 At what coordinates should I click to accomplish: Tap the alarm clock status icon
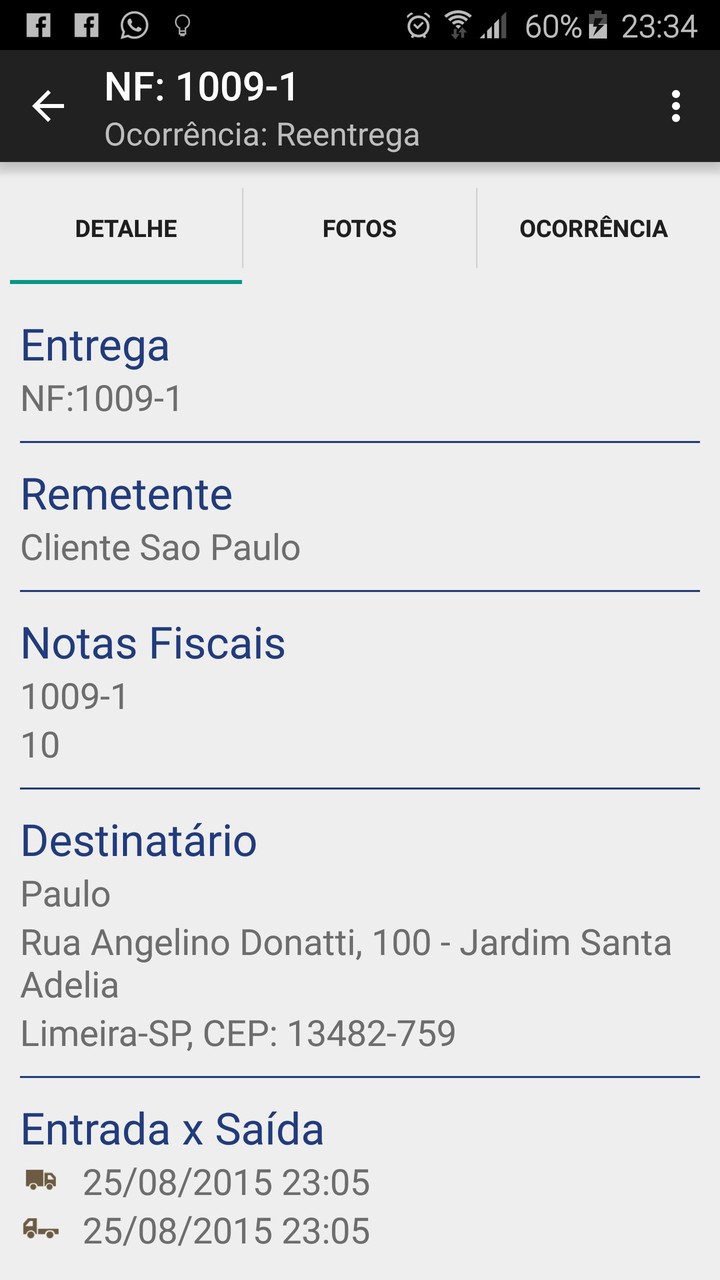click(419, 25)
